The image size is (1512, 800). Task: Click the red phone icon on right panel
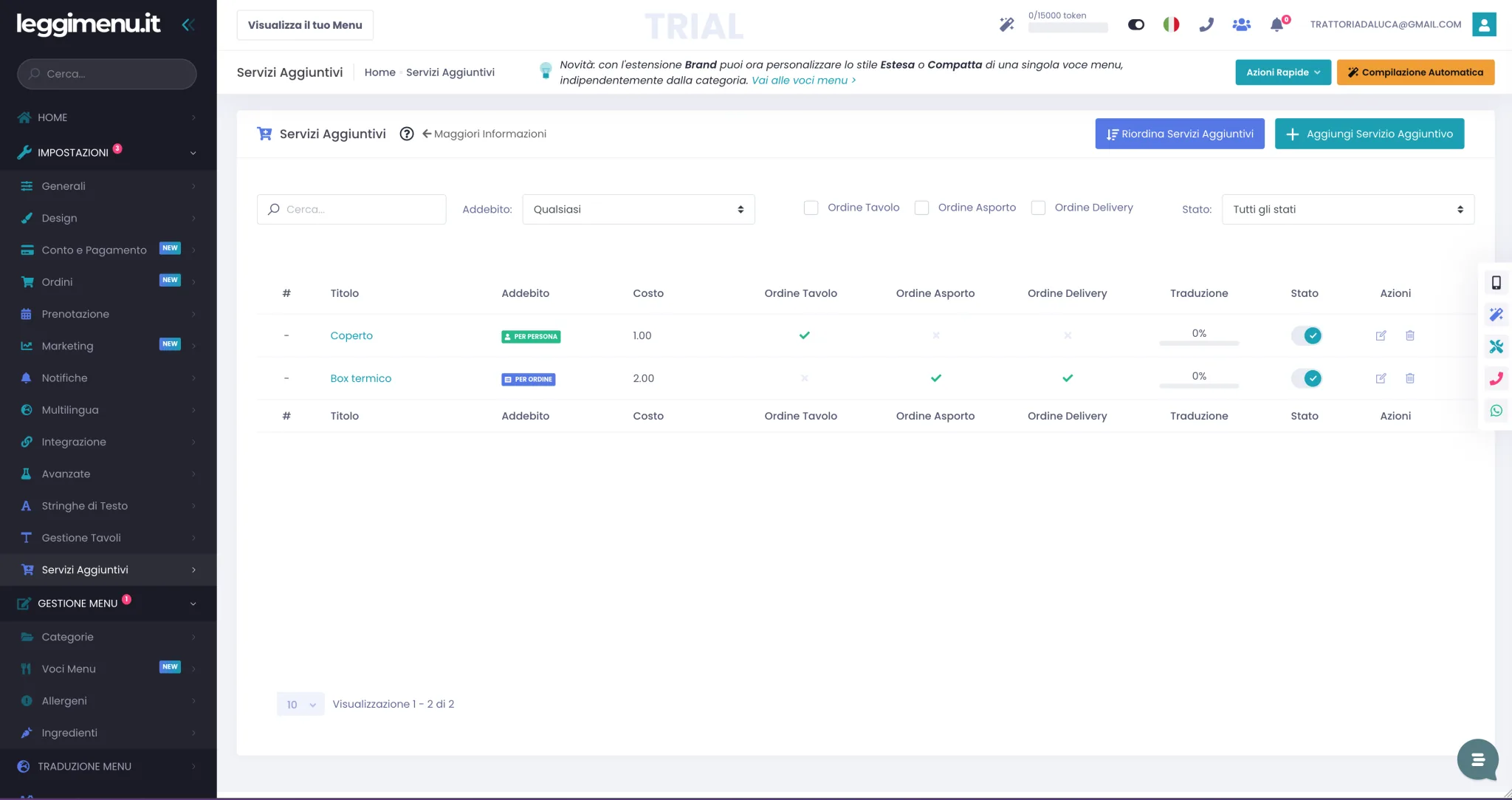click(1496, 379)
